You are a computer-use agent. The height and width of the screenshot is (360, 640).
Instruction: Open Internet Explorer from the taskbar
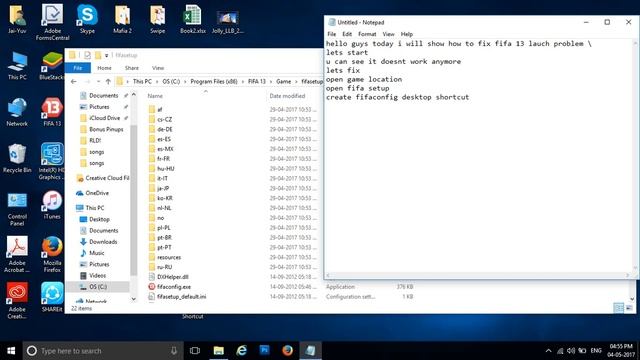(x=242, y=351)
